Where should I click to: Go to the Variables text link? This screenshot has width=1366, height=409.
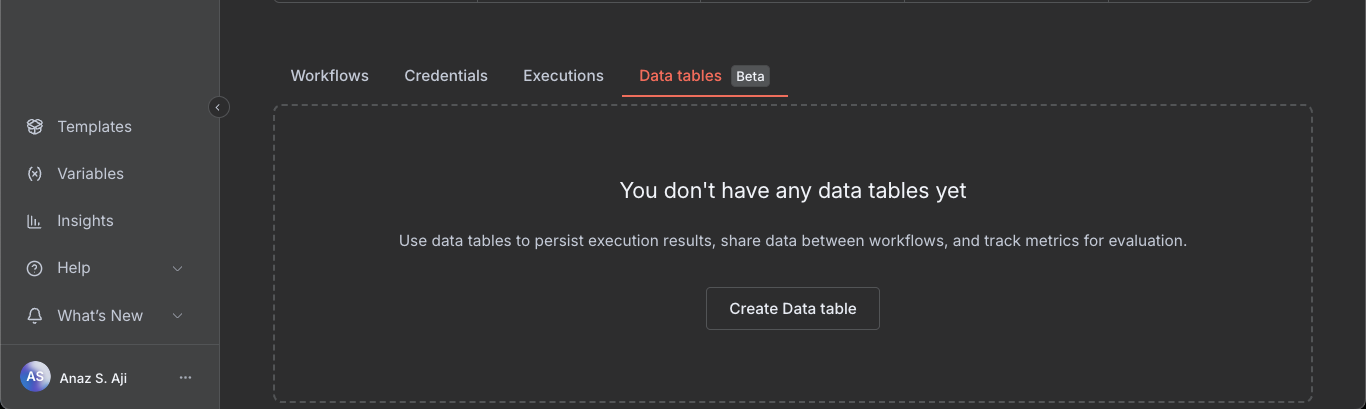[90, 174]
